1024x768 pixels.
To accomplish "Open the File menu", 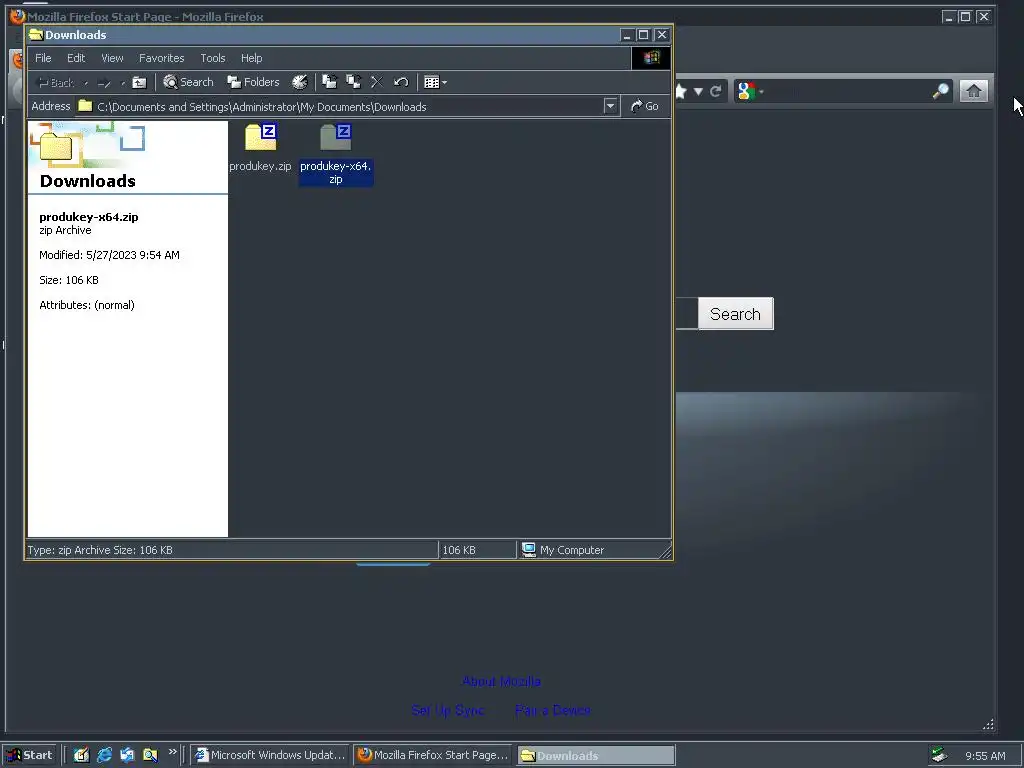I will click(43, 58).
